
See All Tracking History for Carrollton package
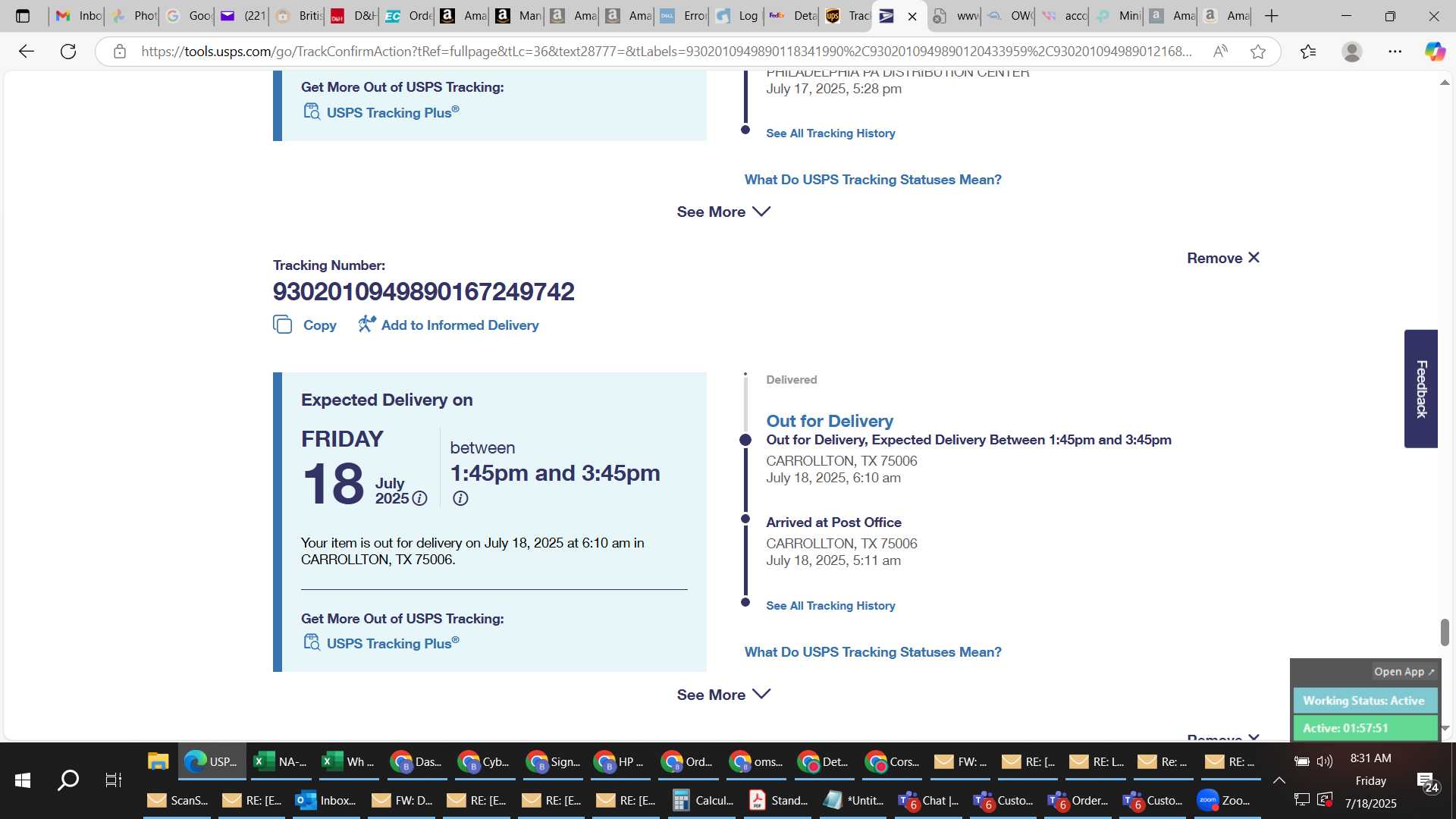(830, 605)
